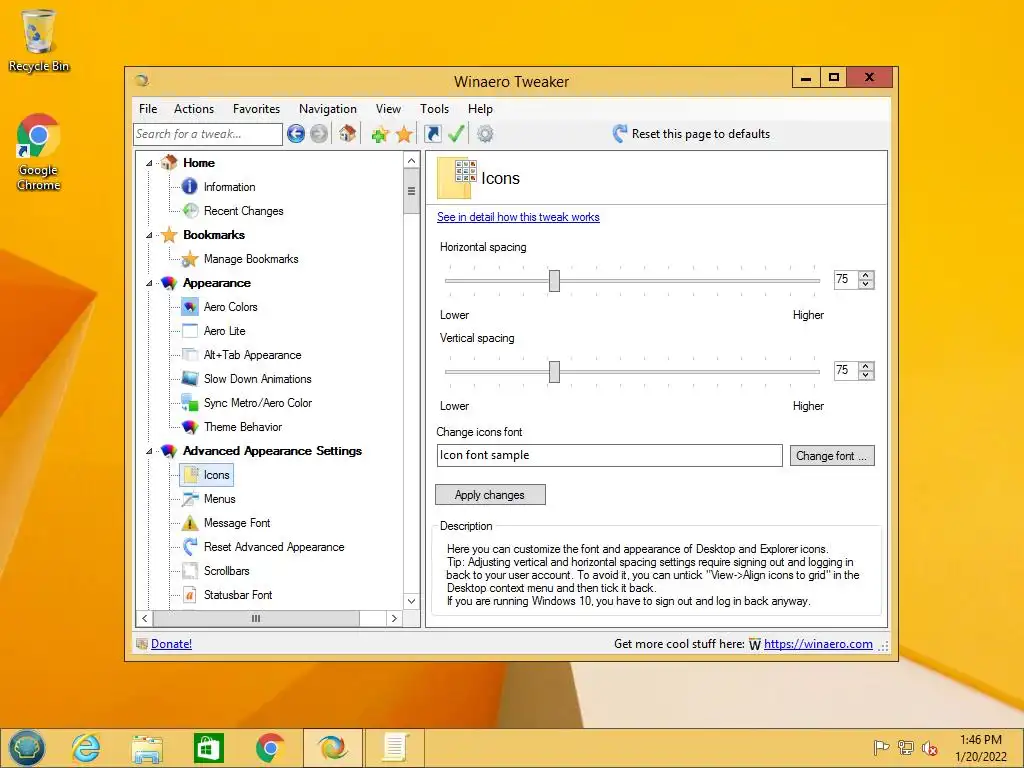The height and width of the screenshot is (768, 1024).
Task: Click the Message Font warning icon
Action: coord(190,522)
